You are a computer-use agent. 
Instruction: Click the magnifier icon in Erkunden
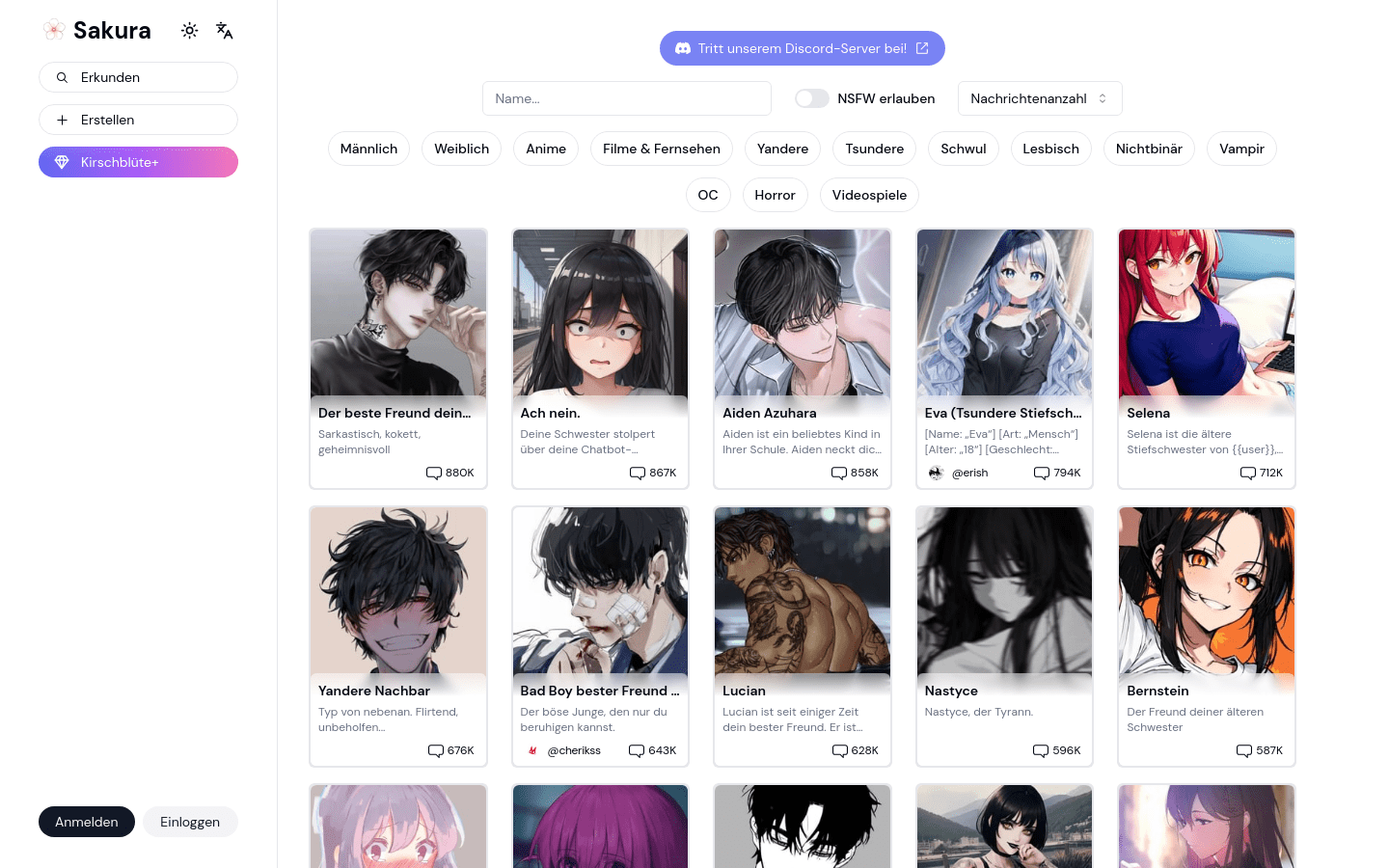(x=62, y=77)
